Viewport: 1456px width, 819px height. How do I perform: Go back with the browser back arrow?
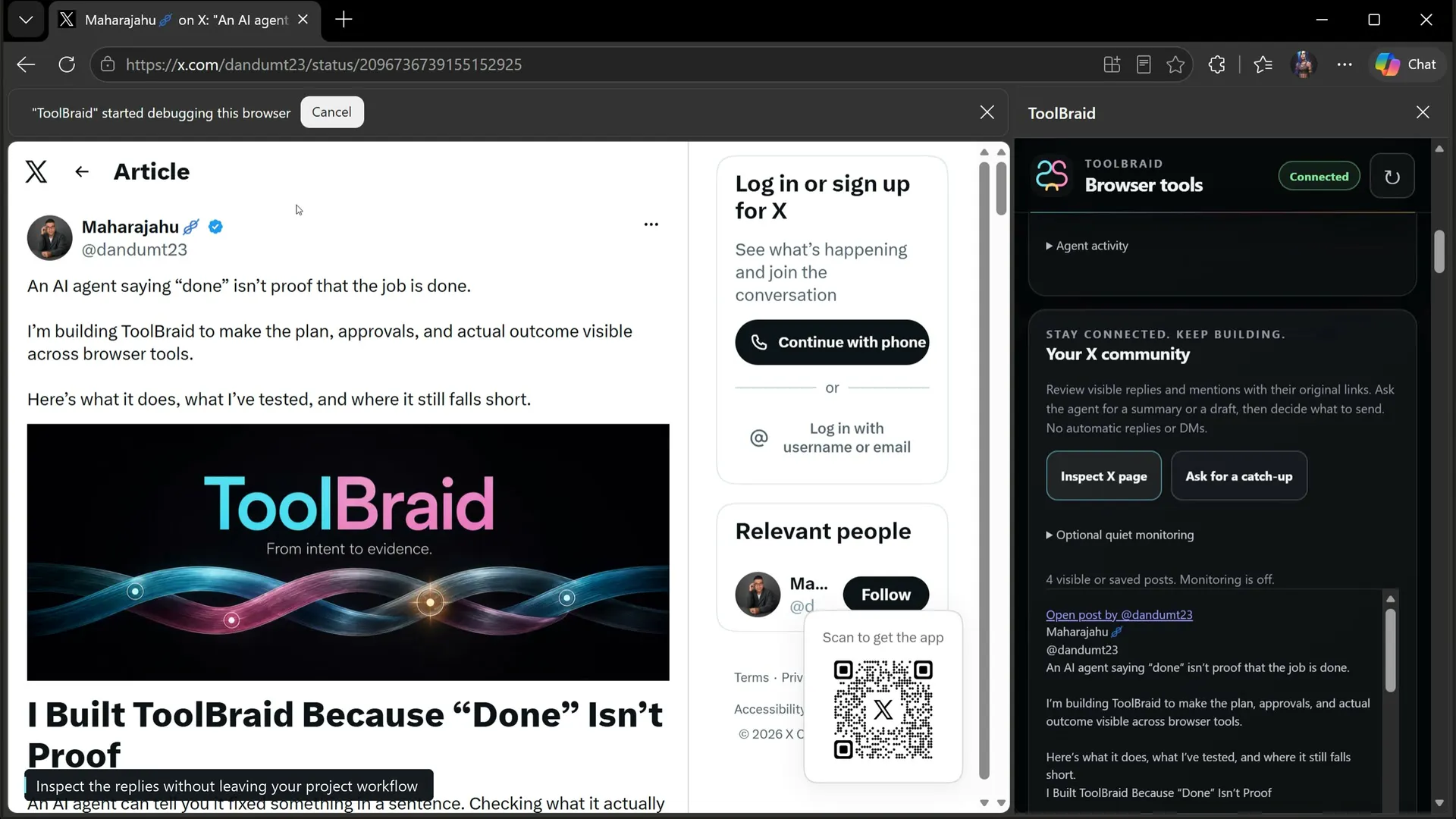26,64
